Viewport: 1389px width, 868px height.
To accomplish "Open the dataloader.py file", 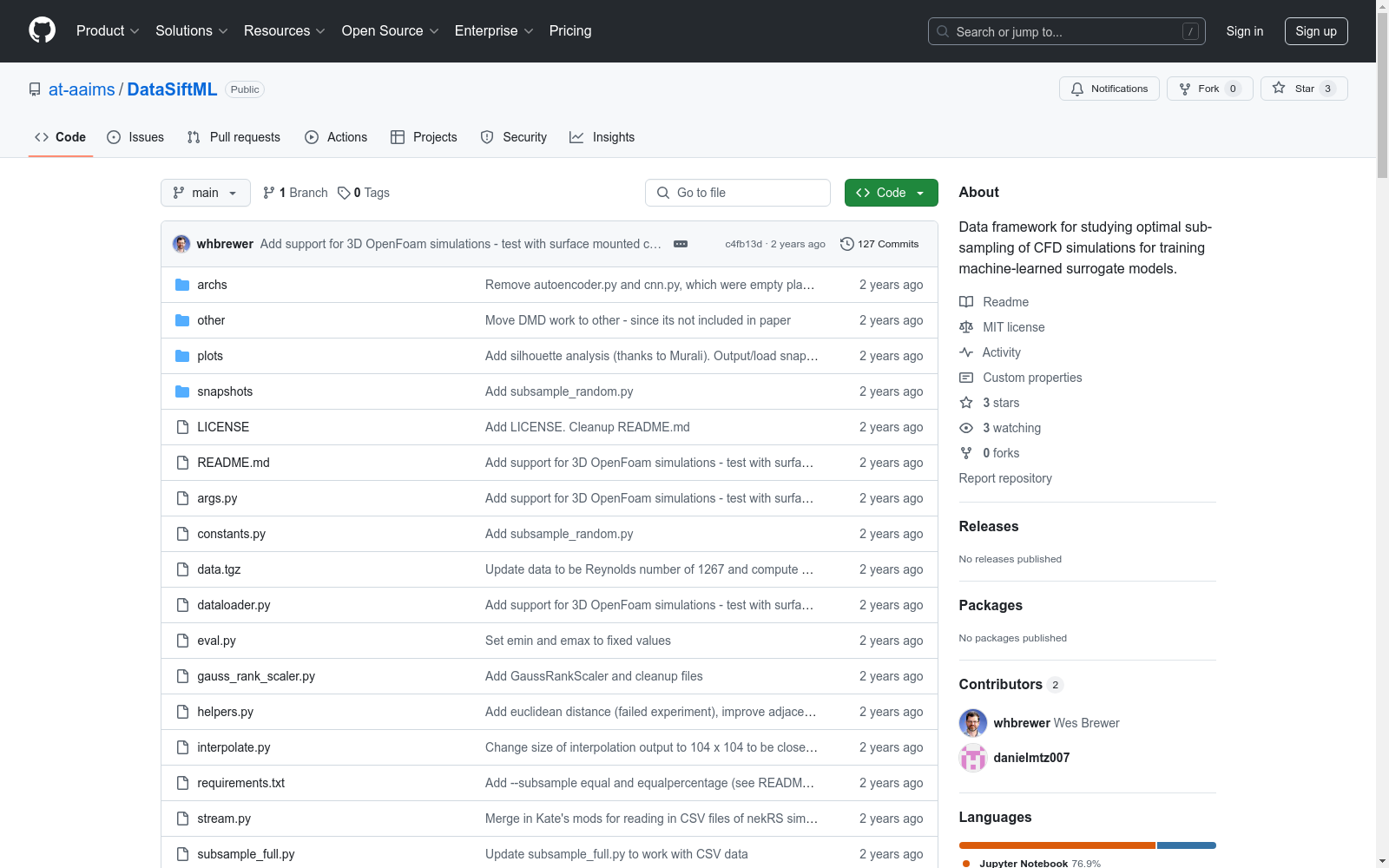I will click(x=234, y=605).
